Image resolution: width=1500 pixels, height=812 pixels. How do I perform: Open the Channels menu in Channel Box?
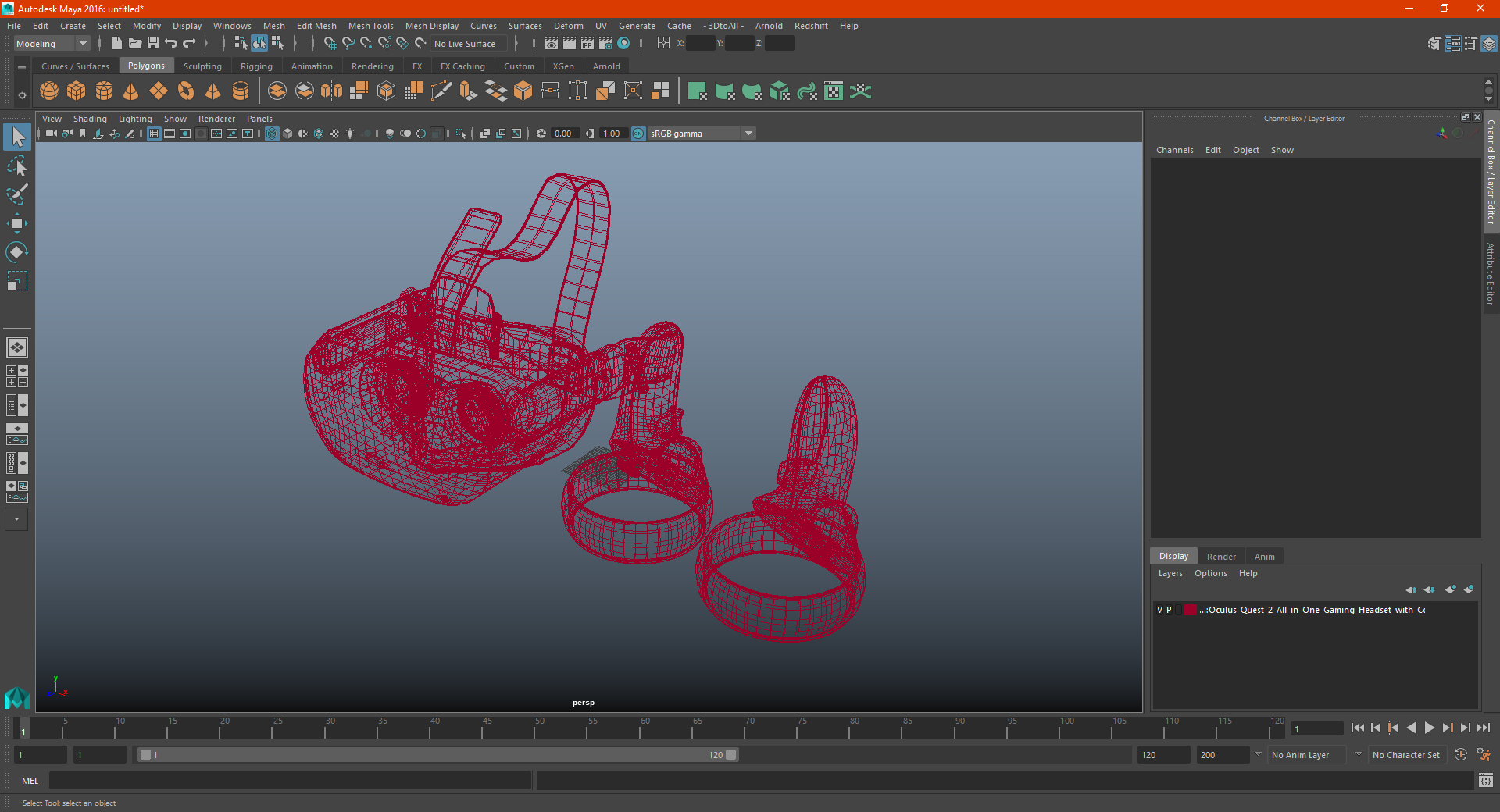tap(1174, 150)
